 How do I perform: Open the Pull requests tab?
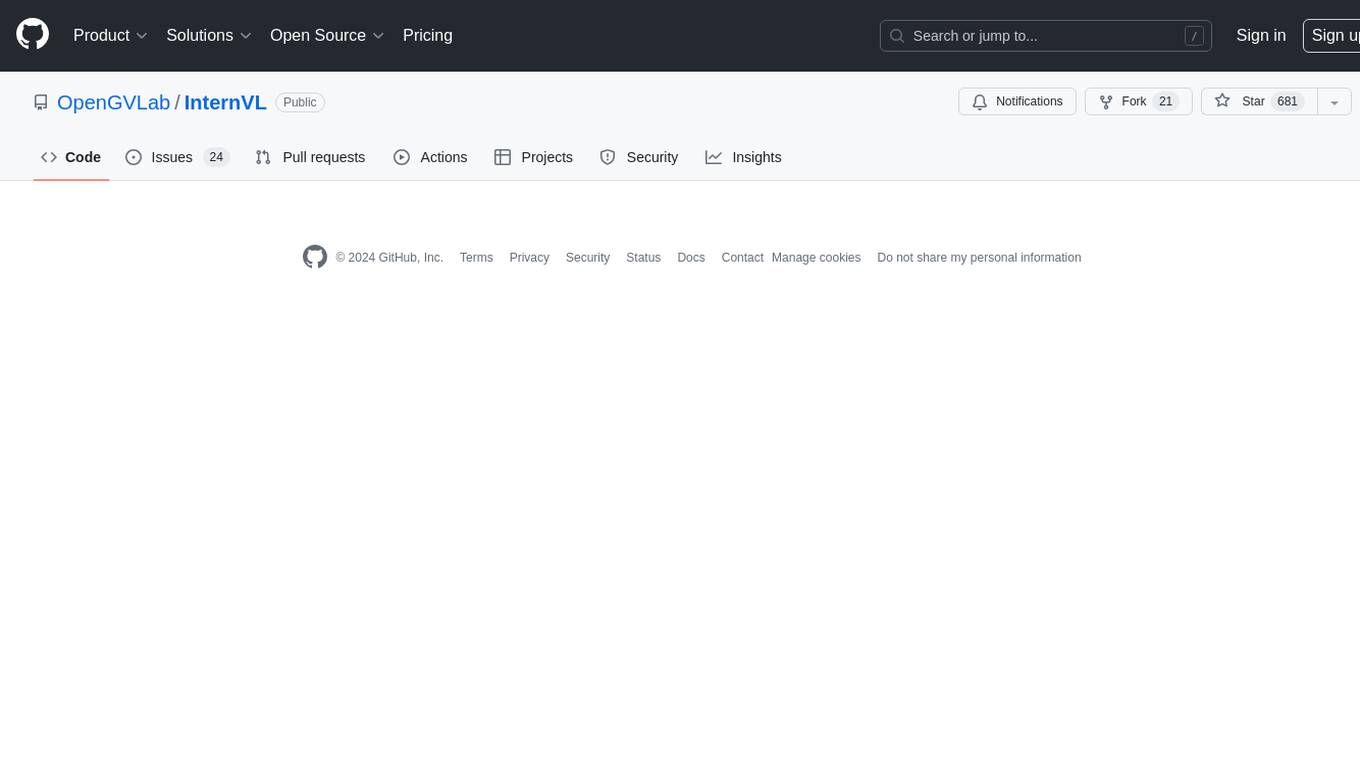point(310,157)
